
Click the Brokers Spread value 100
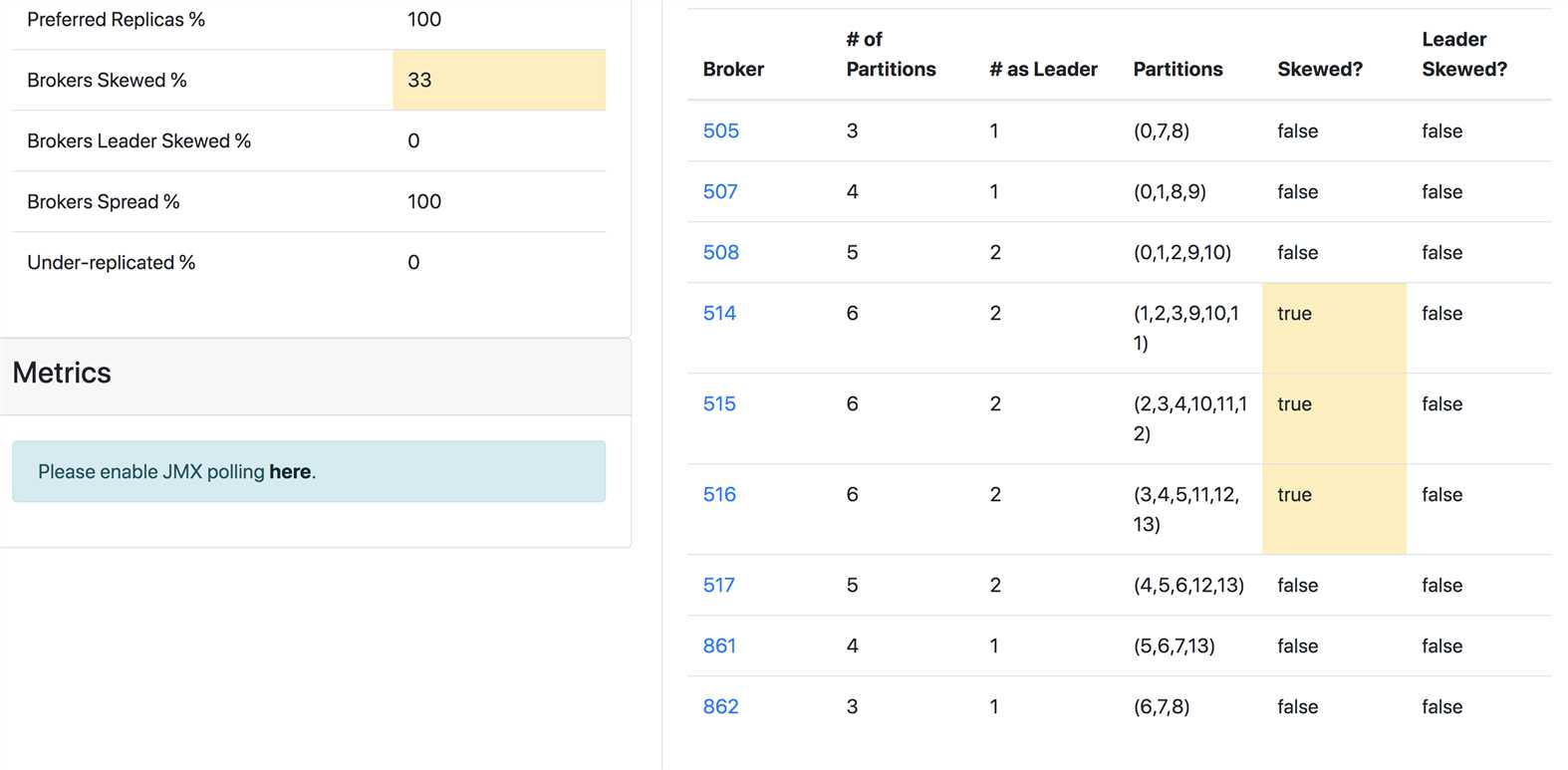pyautogui.click(x=424, y=201)
